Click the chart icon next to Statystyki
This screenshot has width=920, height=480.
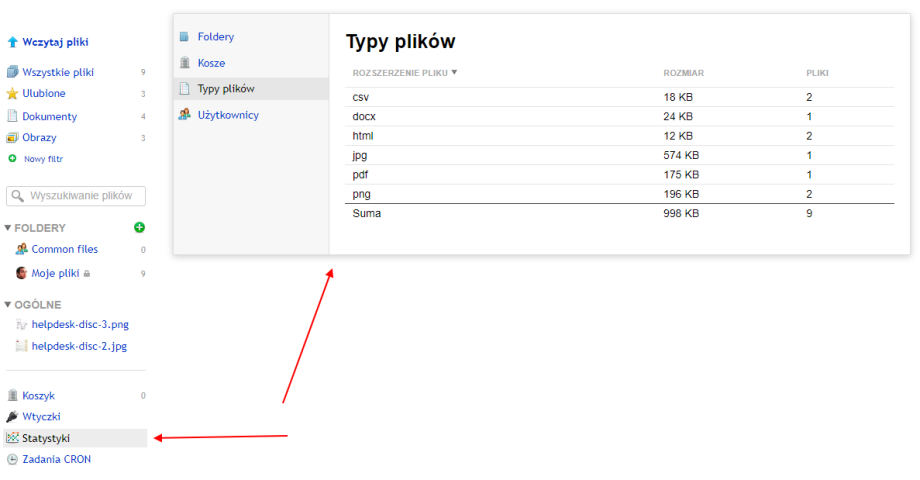coord(12,438)
